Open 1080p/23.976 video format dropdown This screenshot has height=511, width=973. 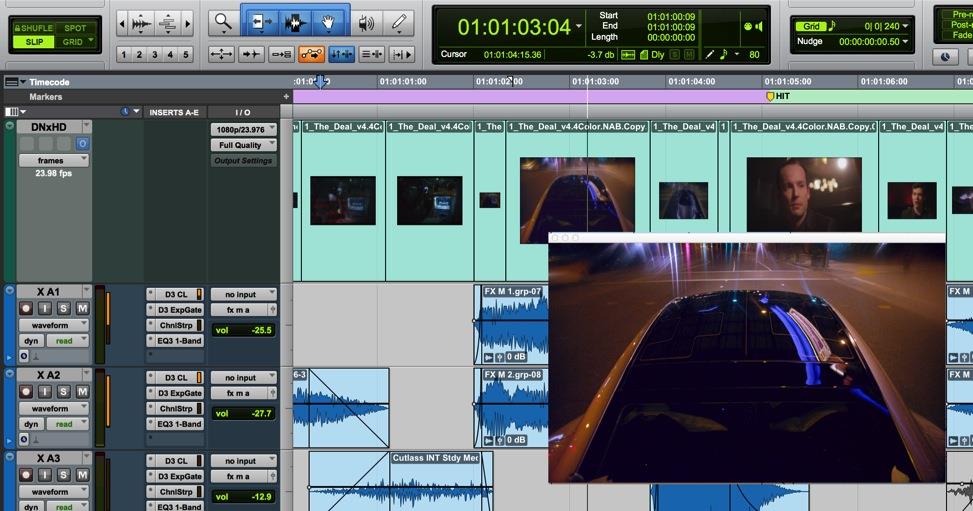point(243,129)
